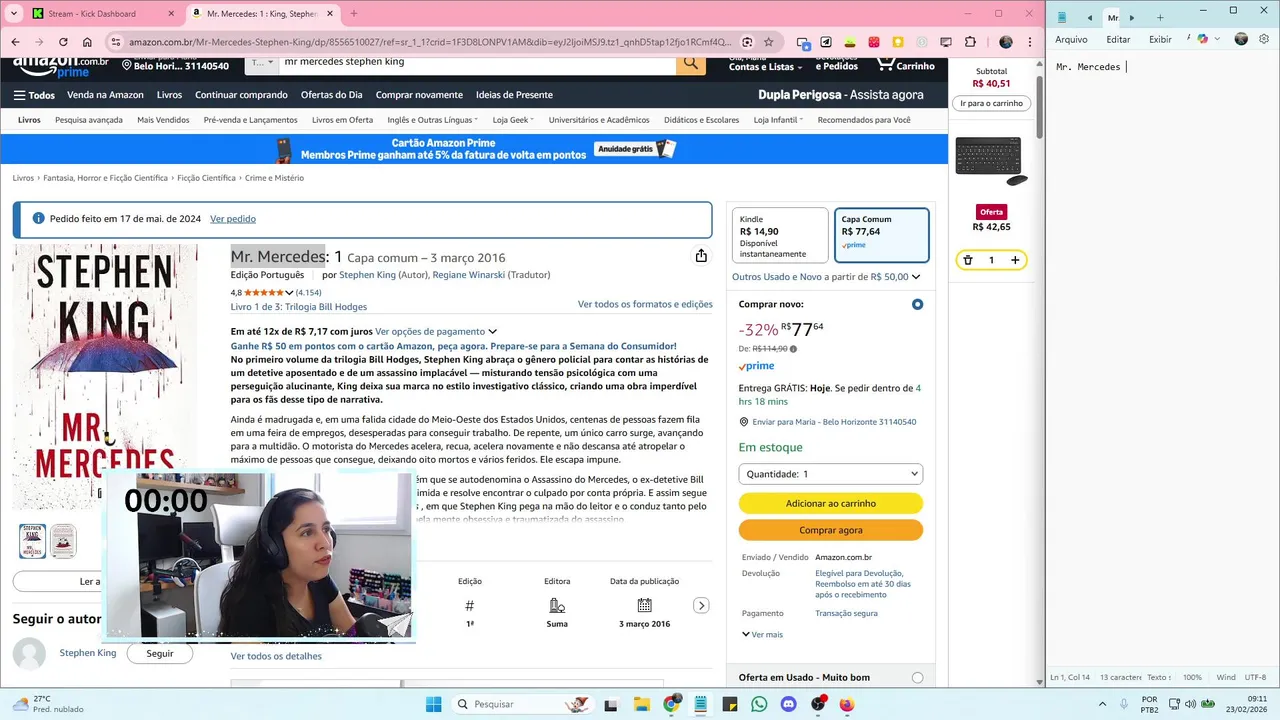Click Ir para o carrinho button

point(991,103)
